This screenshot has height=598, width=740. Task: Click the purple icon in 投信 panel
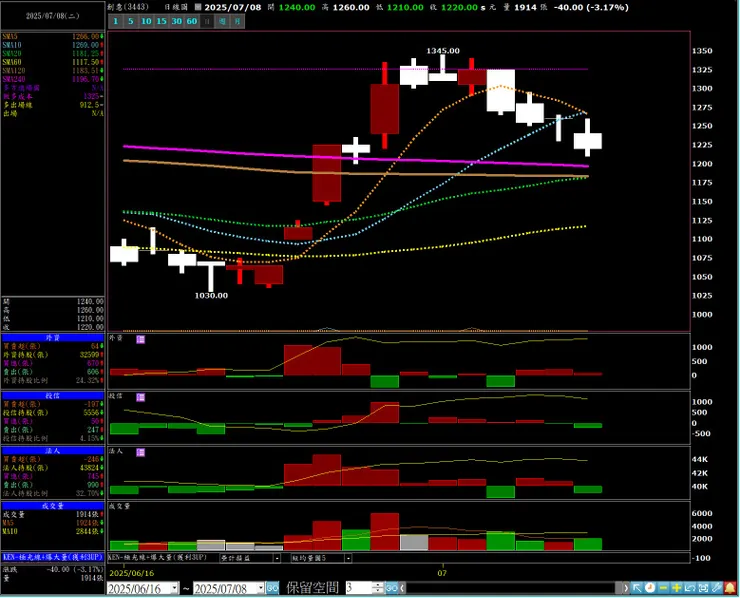point(141,397)
